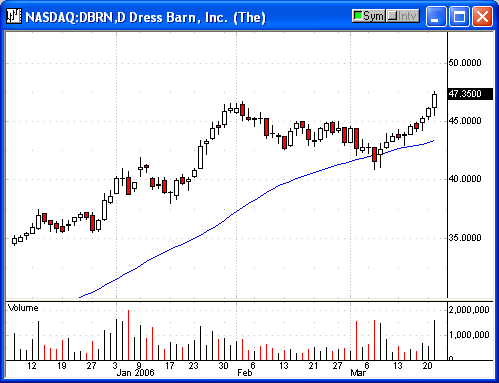Select the last white candlestick near 47.35
The width and height of the screenshot is (499, 383).
point(434,101)
